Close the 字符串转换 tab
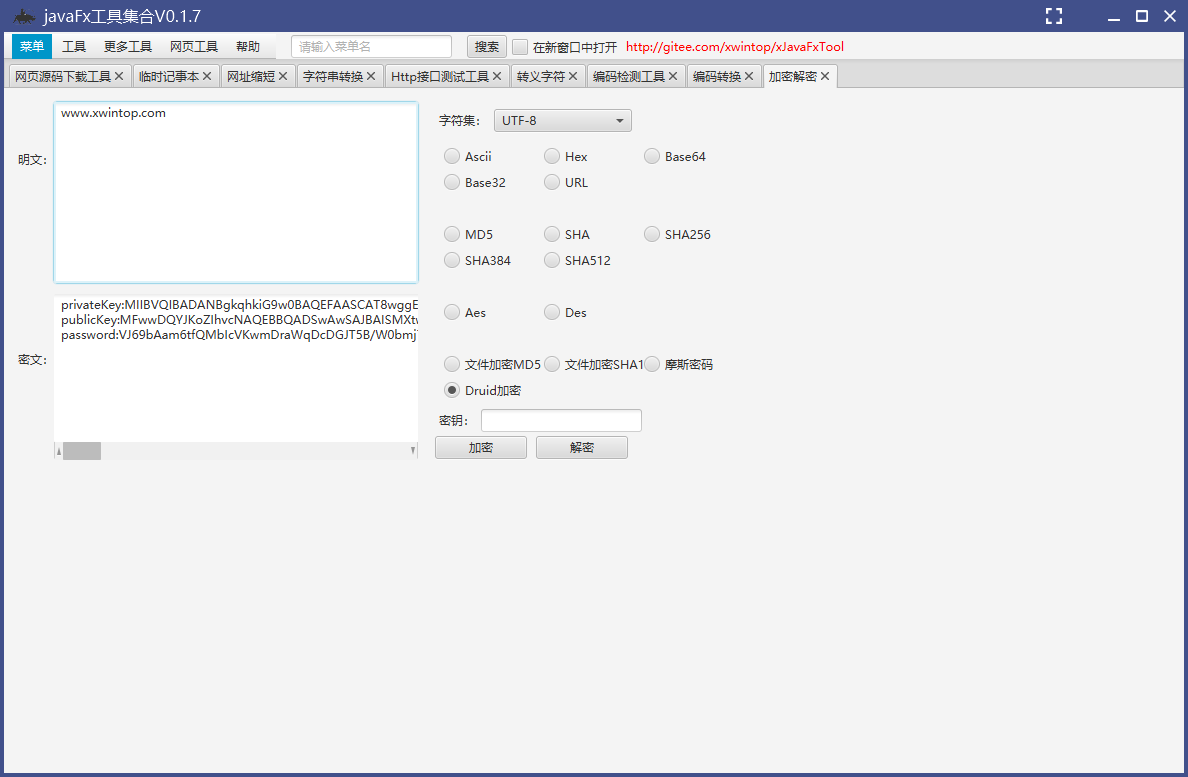Image resolution: width=1188 pixels, height=777 pixels. tap(370, 76)
